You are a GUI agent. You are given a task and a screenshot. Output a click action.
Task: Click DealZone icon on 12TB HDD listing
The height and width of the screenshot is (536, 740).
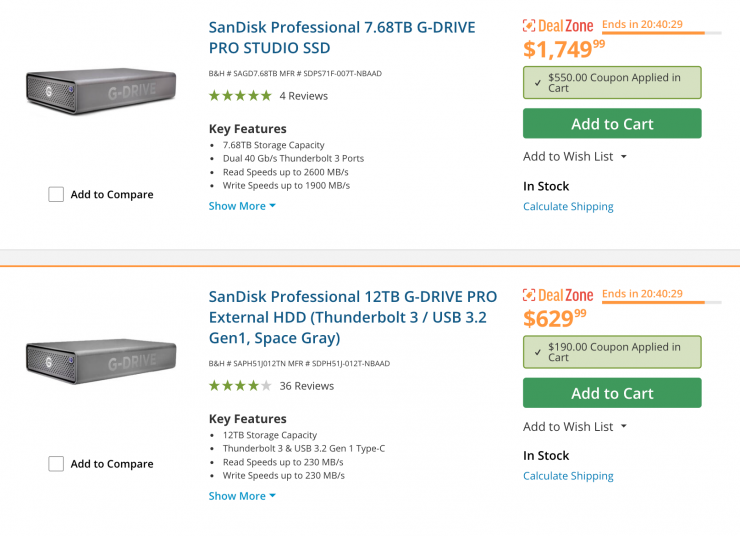point(530,295)
